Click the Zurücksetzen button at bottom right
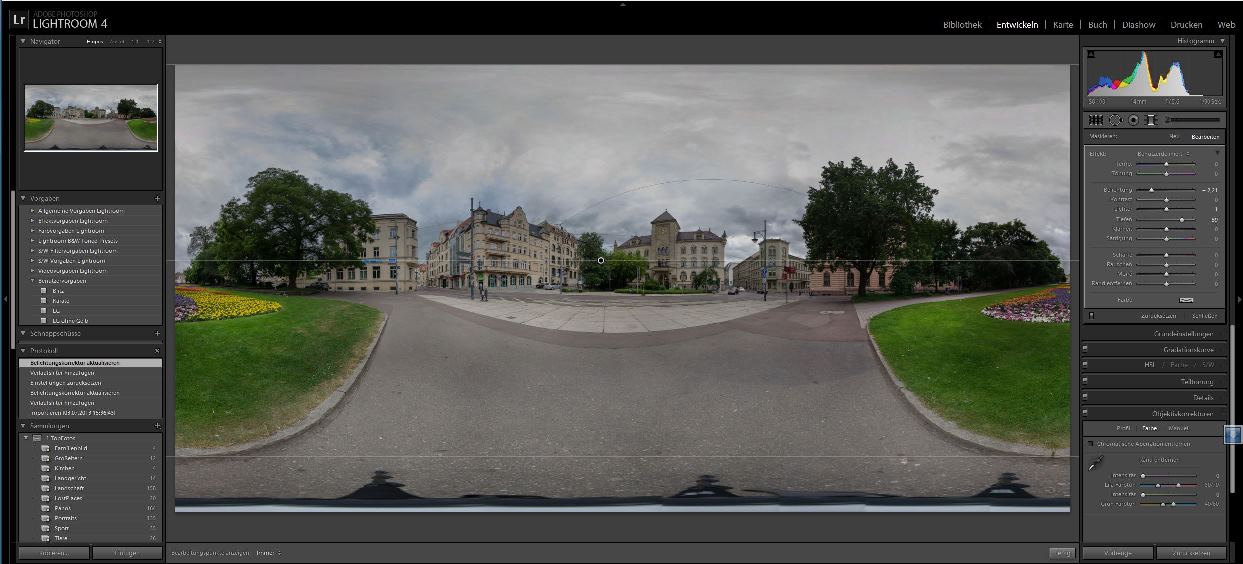 (x=1190, y=553)
